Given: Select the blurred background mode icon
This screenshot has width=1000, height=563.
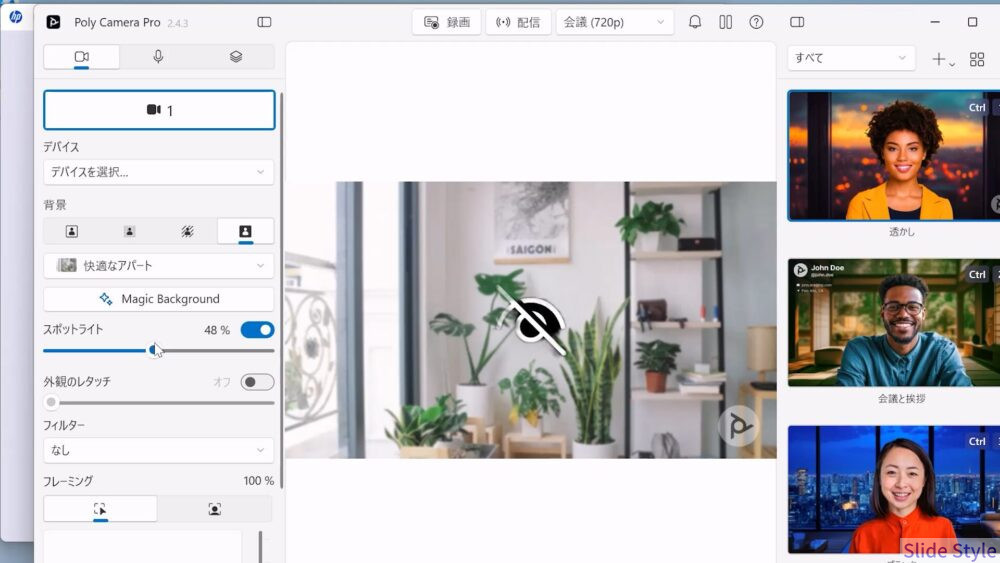Looking at the screenshot, I should (x=129, y=231).
